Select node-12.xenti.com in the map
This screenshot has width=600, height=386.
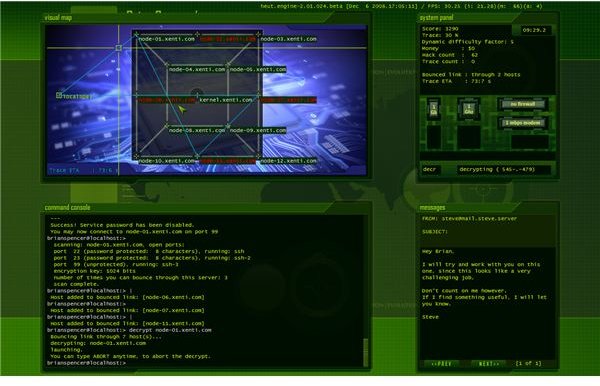pyautogui.click(x=288, y=161)
